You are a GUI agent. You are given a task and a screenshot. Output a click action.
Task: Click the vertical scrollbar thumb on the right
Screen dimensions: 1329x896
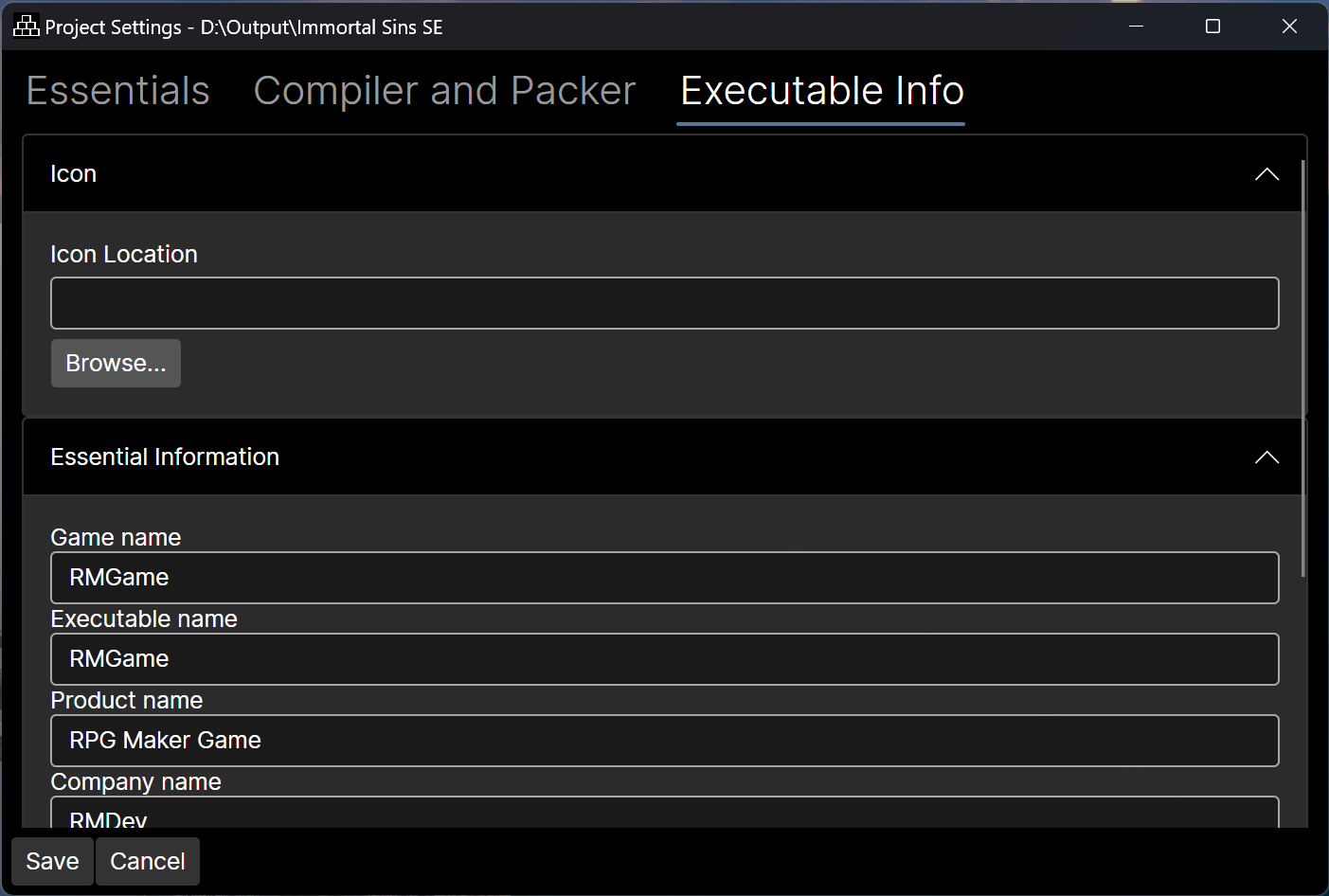(1303, 369)
